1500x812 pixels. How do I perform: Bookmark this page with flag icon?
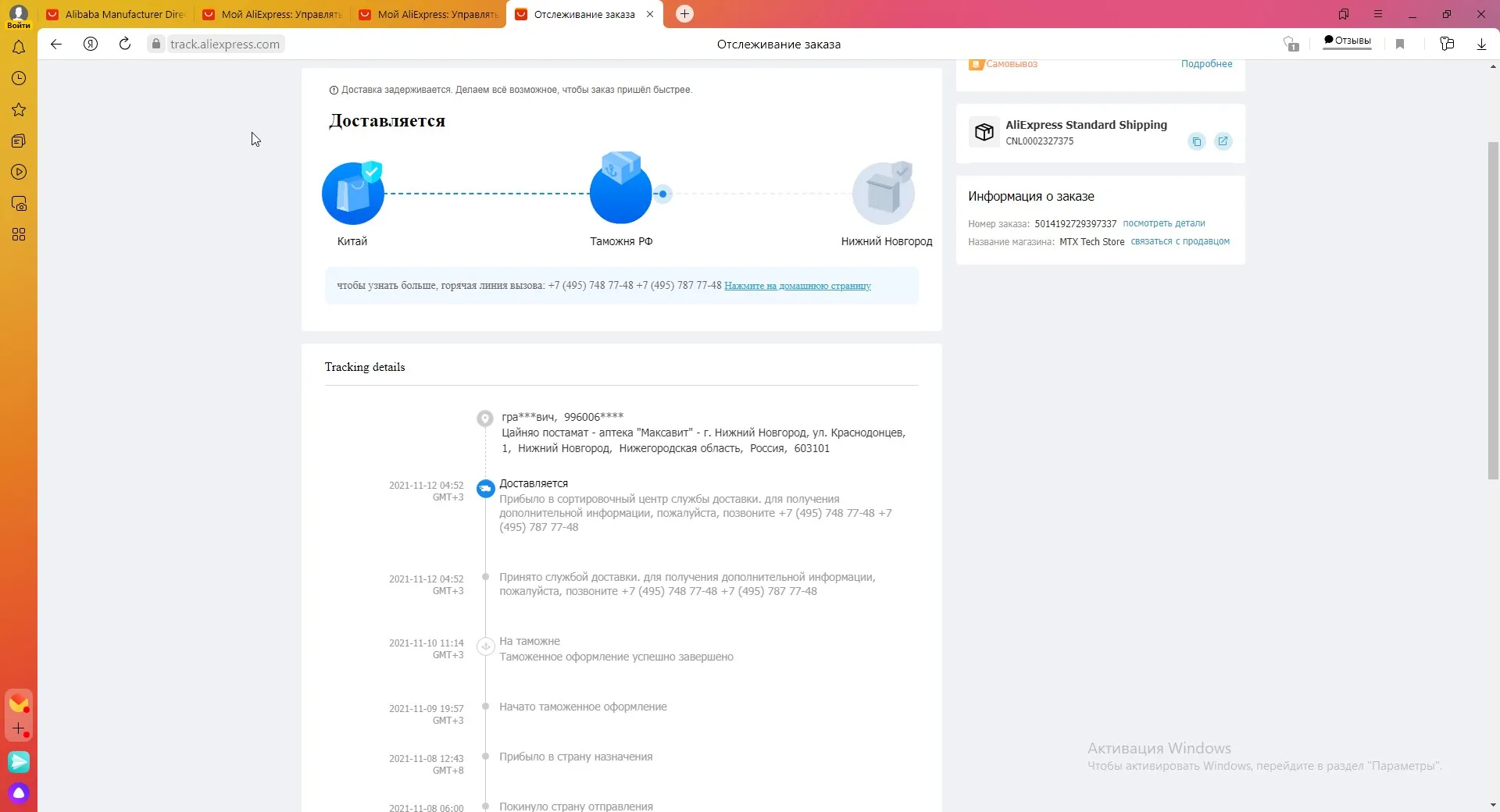[x=1400, y=45]
